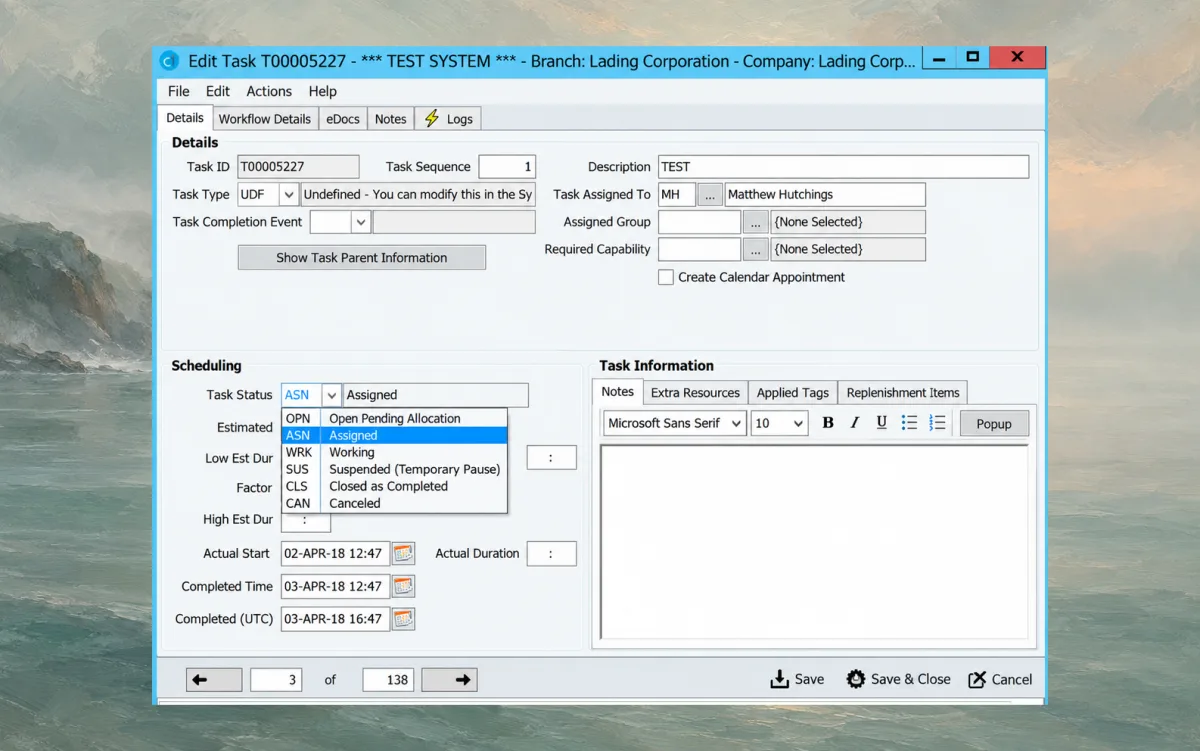Select Open Pending Allocation status
1200x751 pixels.
click(x=394, y=418)
